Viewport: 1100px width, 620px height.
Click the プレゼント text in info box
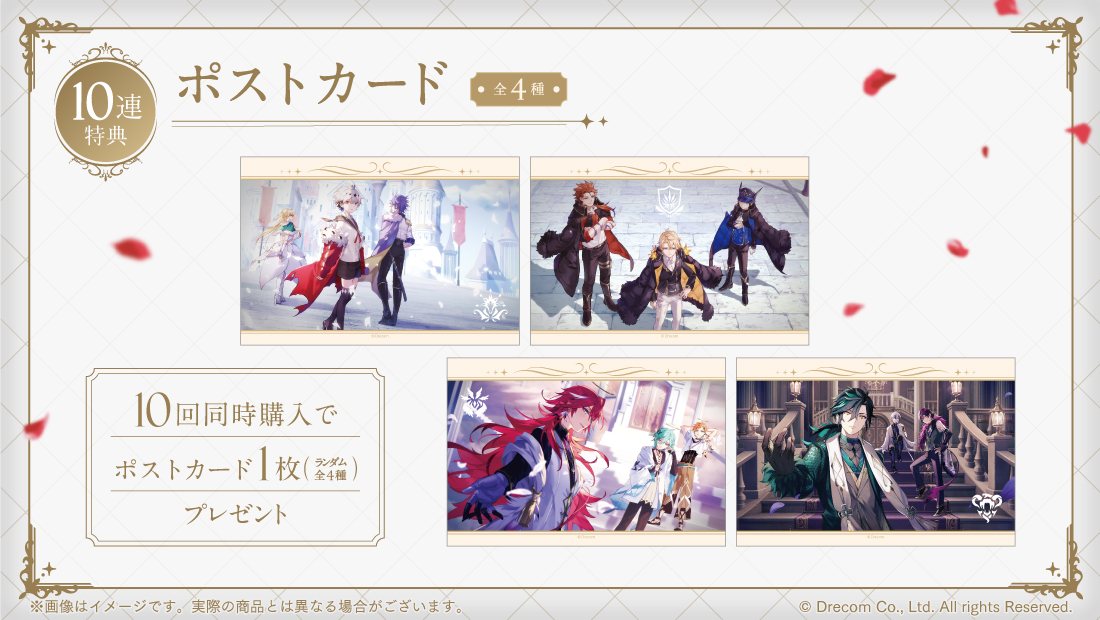(236, 514)
